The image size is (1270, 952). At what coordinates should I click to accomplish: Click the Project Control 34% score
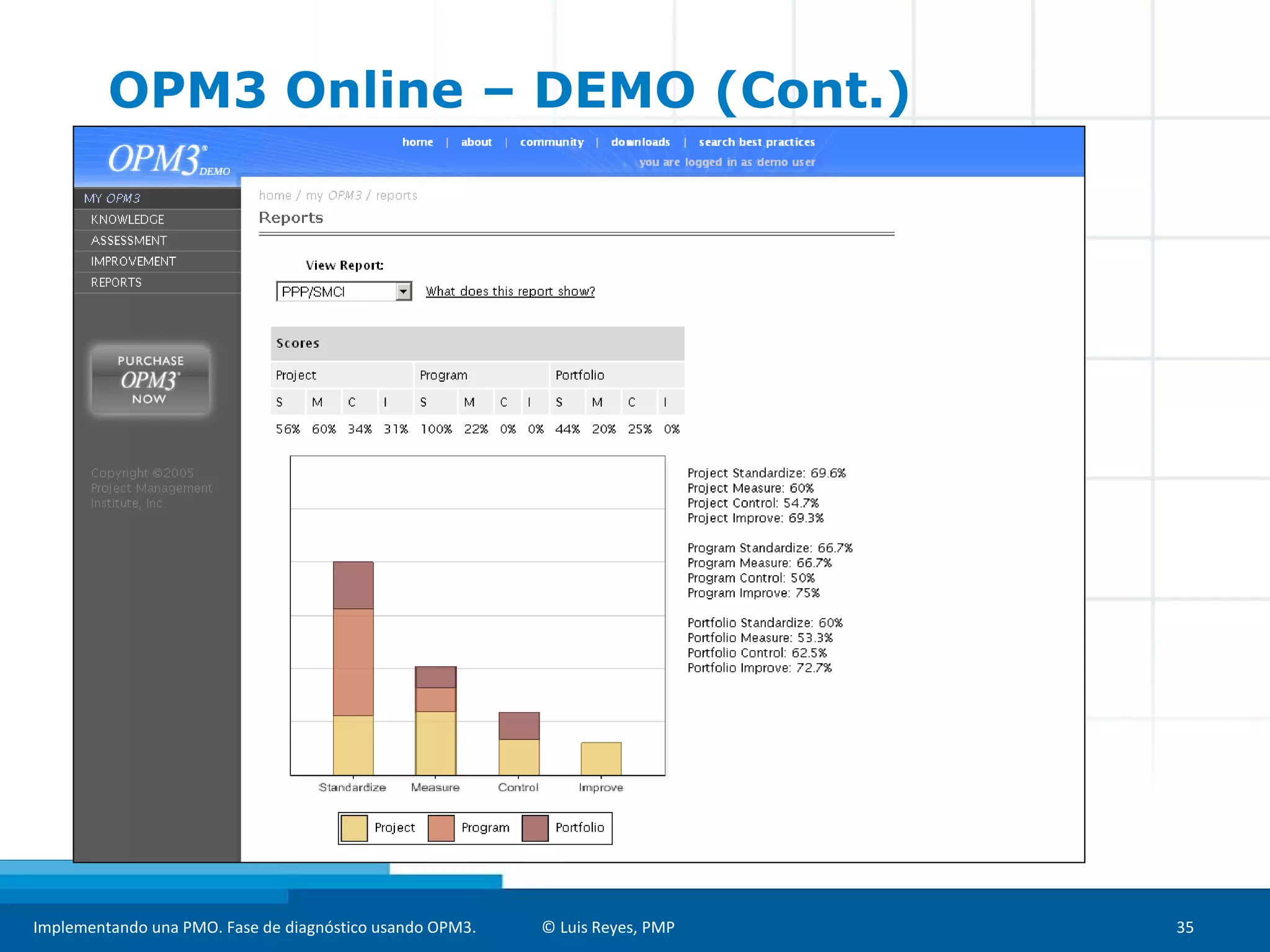(x=360, y=429)
